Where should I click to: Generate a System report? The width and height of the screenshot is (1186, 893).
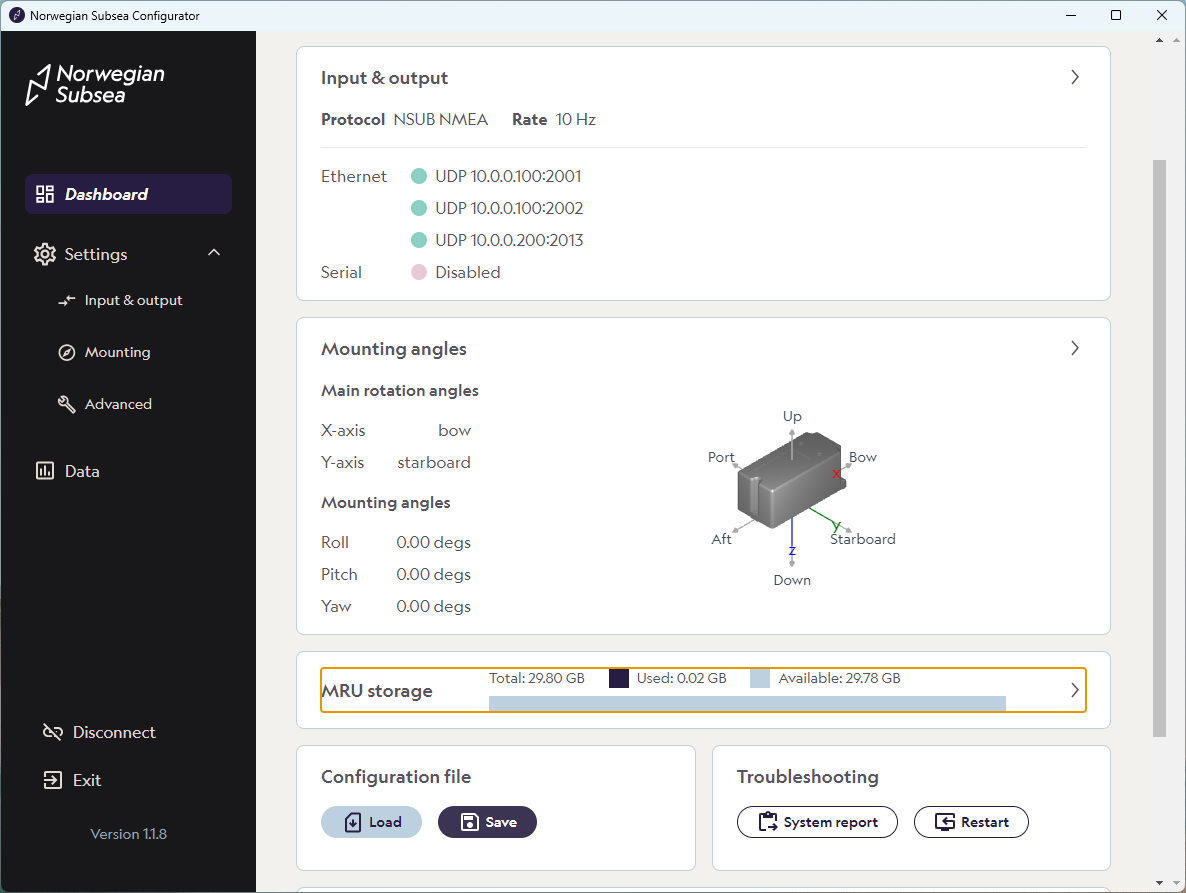click(x=818, y=822)
